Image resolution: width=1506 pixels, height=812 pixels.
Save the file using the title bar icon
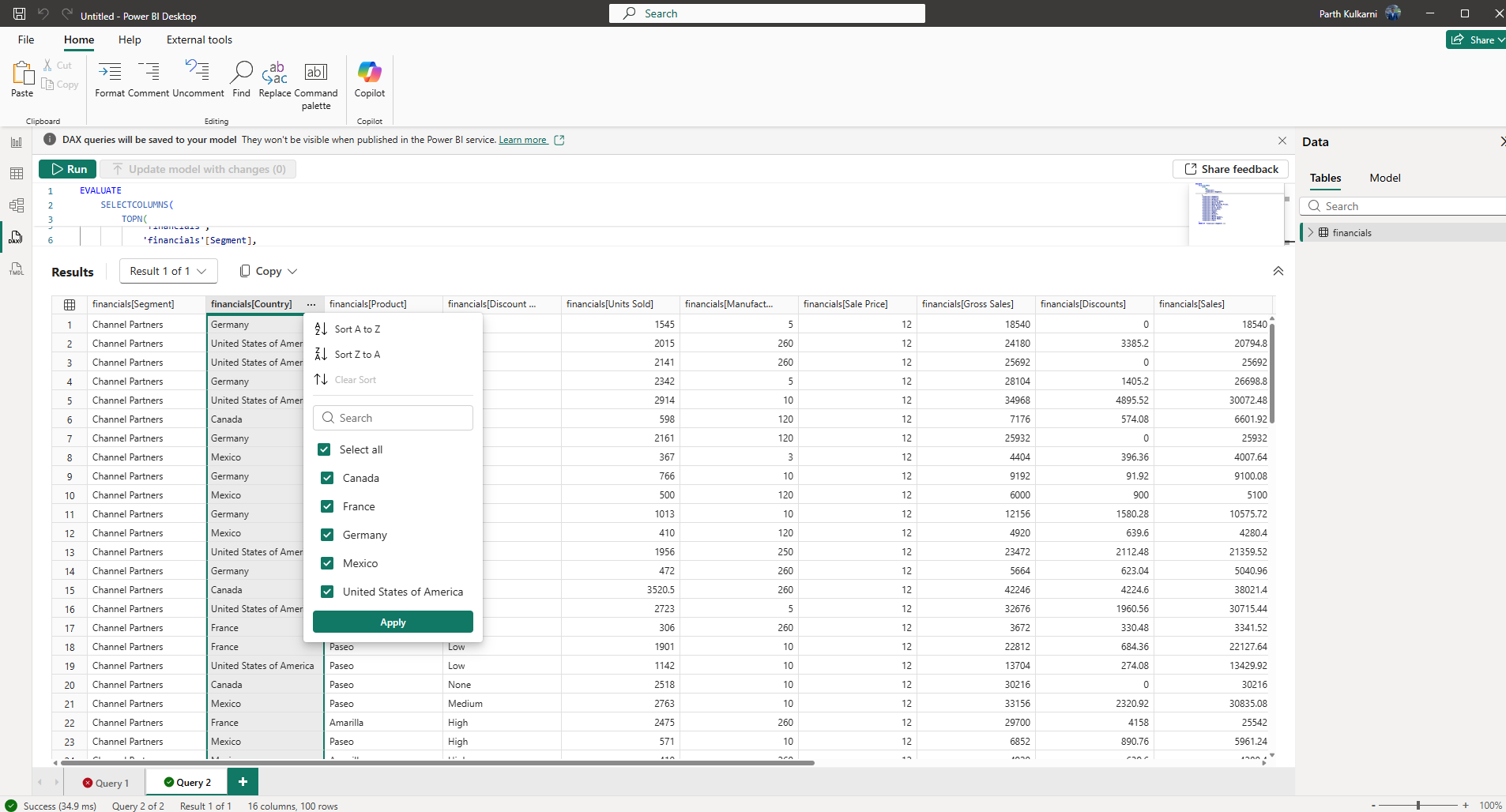[x=20, y=13]
